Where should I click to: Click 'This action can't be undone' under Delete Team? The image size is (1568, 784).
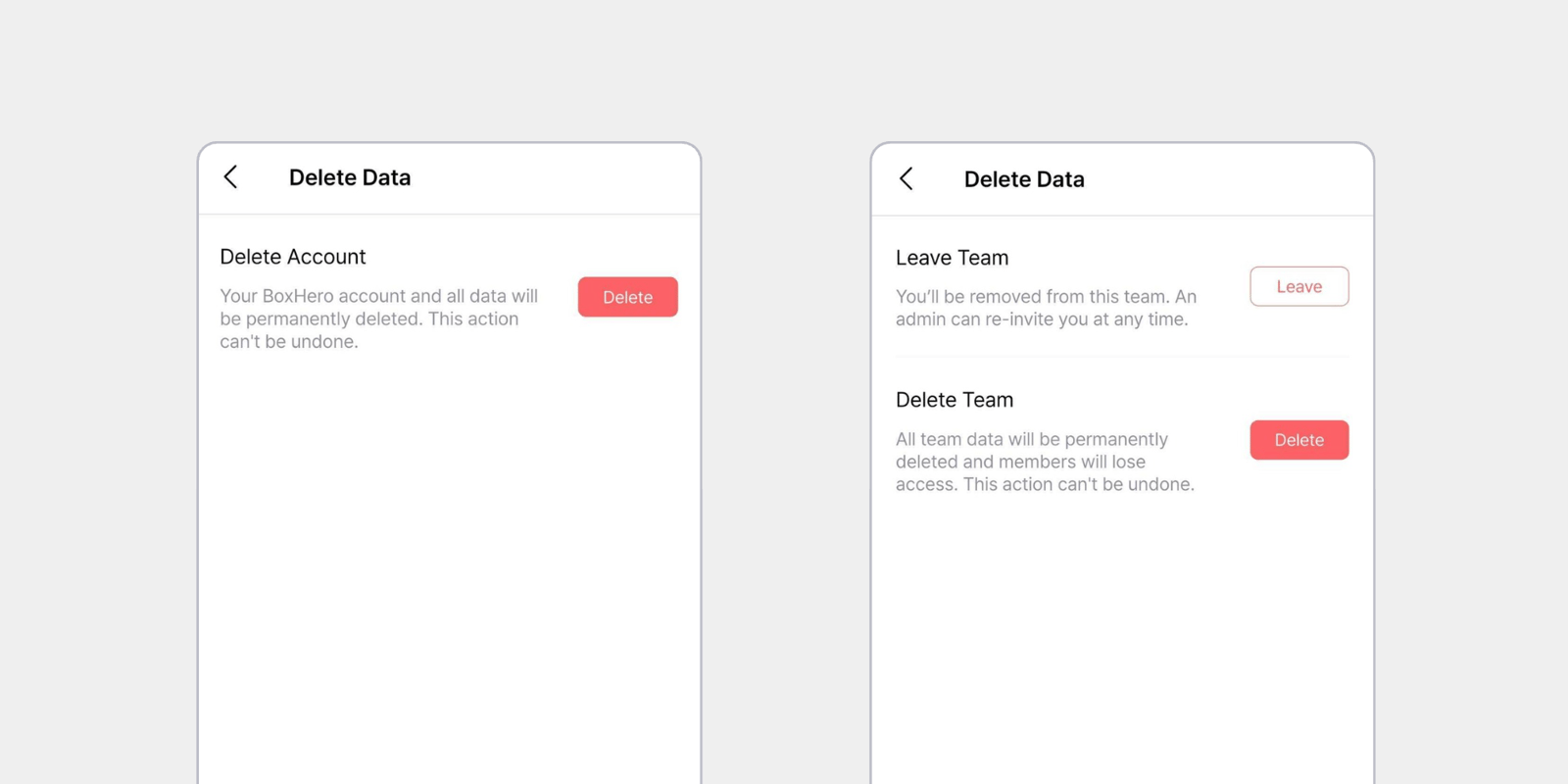click(x=1079, y=484)
